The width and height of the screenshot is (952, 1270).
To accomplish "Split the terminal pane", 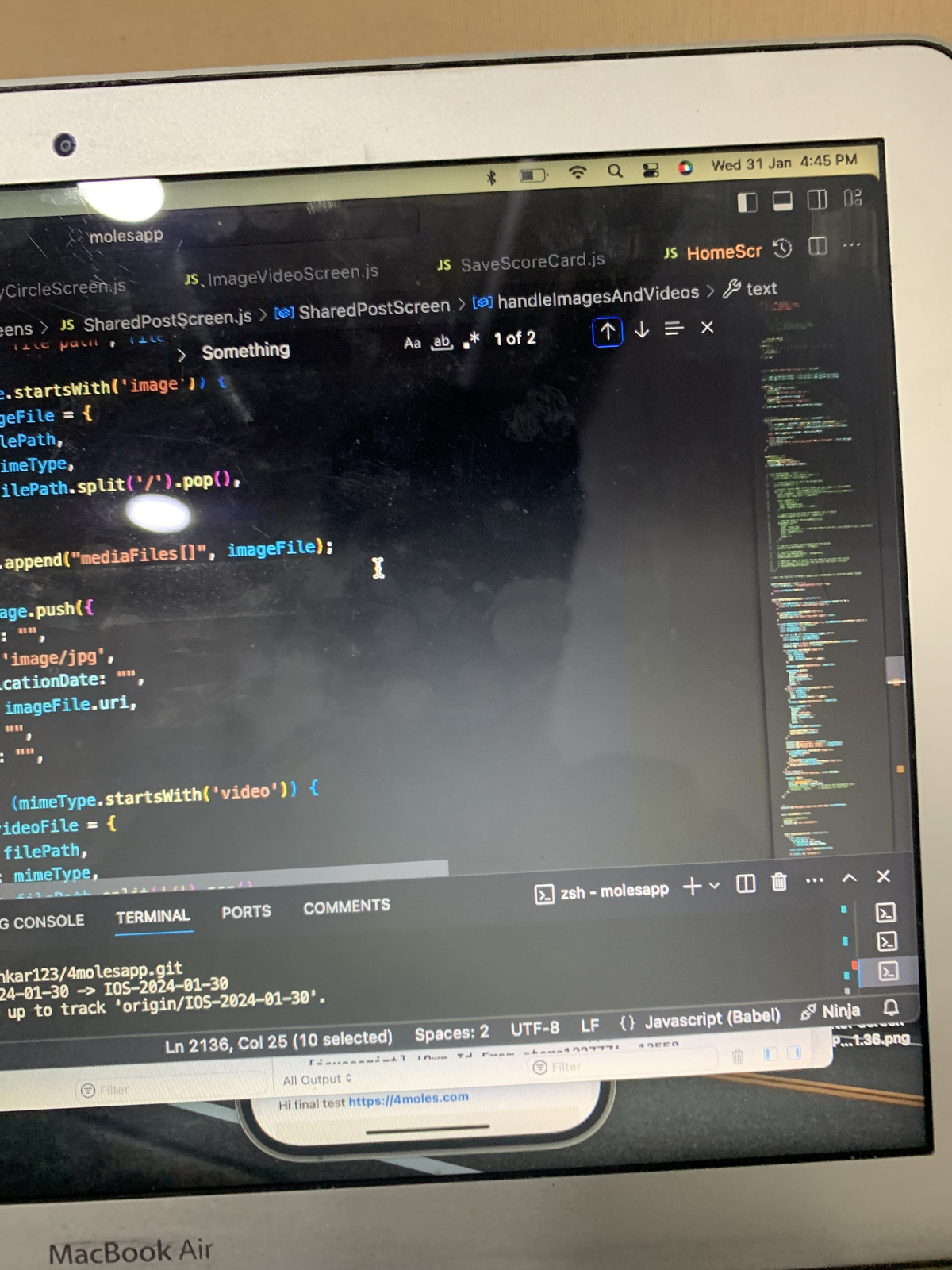I will pos(746,883).
